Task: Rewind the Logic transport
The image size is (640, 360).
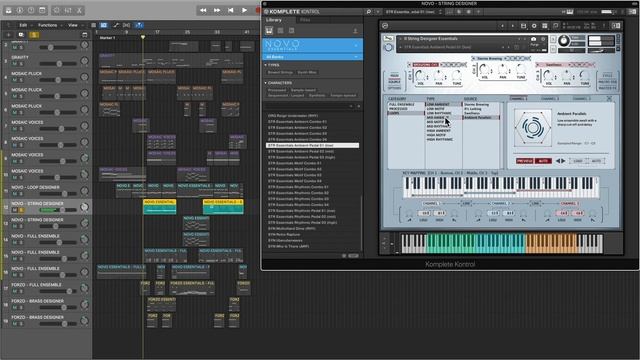Action: [203, 10]
